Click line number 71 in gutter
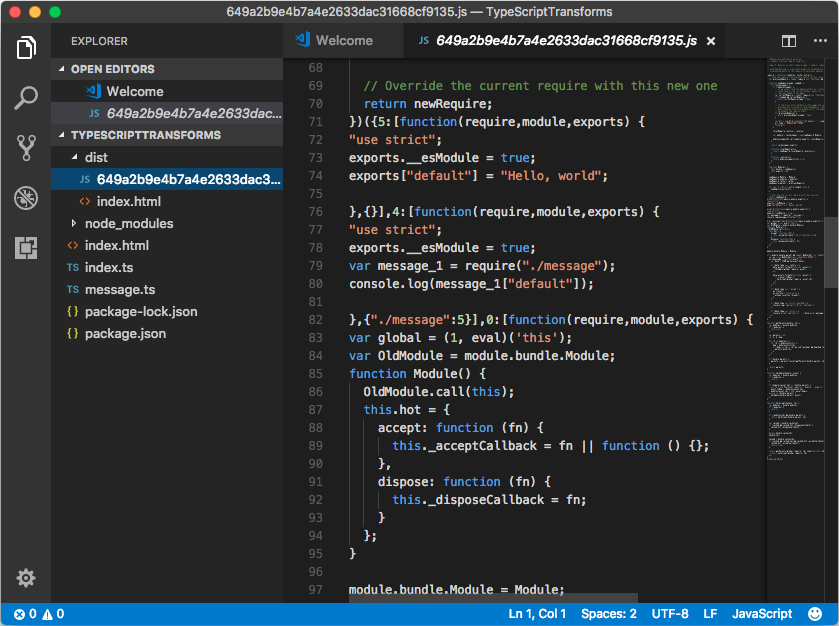Viewport: 839px width, 626px height. tap(316, 121)
